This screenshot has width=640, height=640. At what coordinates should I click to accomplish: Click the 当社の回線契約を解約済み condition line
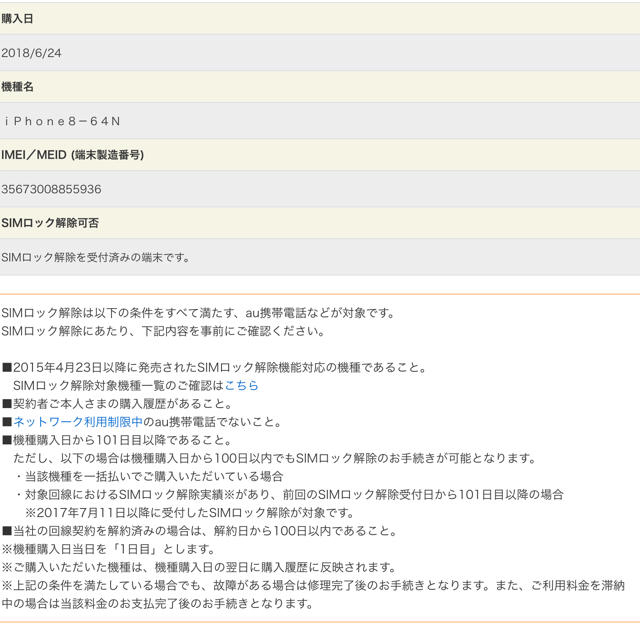[200, 531]
